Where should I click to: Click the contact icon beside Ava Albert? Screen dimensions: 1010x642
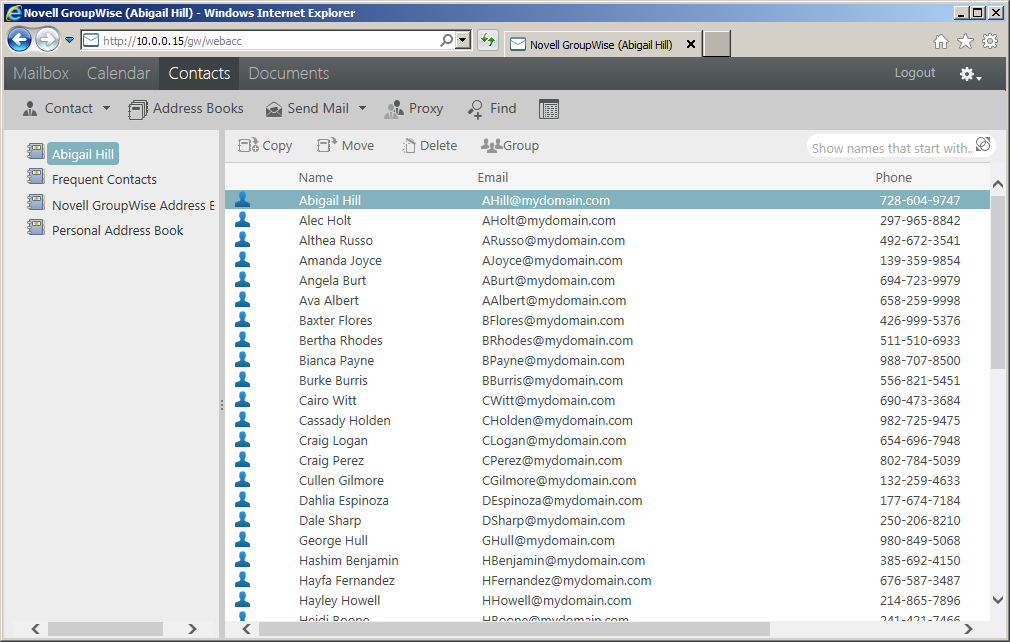pyautogui.click(x=242, y=299)
